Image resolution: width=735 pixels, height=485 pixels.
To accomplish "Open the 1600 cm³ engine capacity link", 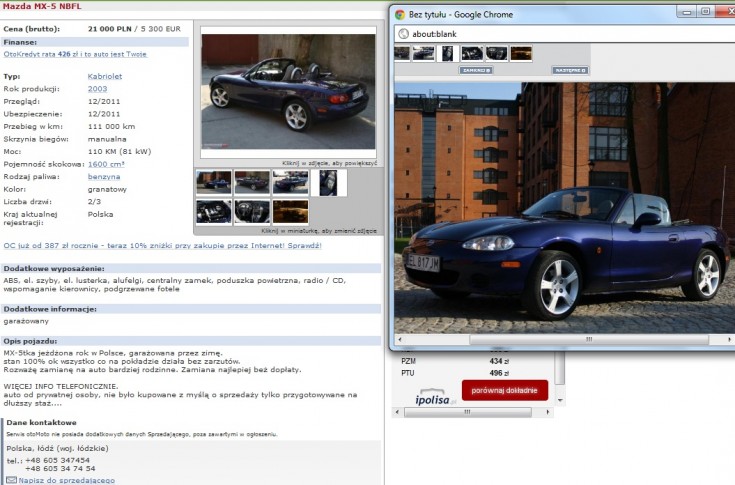I will (x=106, y=164).
